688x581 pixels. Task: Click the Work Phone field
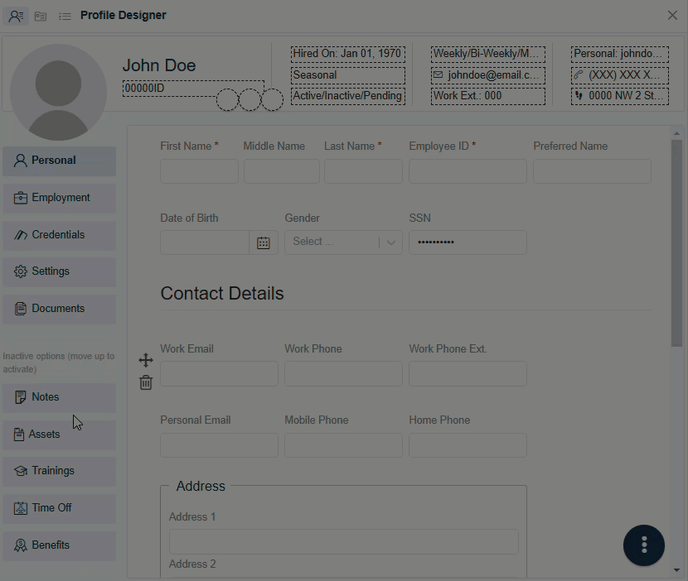point(343,374)
